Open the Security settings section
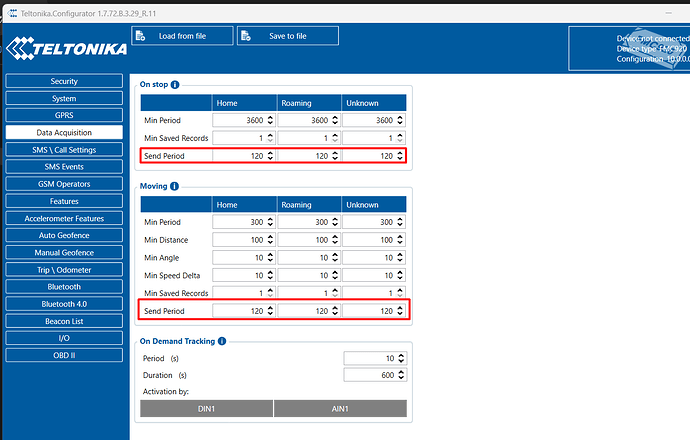 point(64,81)
